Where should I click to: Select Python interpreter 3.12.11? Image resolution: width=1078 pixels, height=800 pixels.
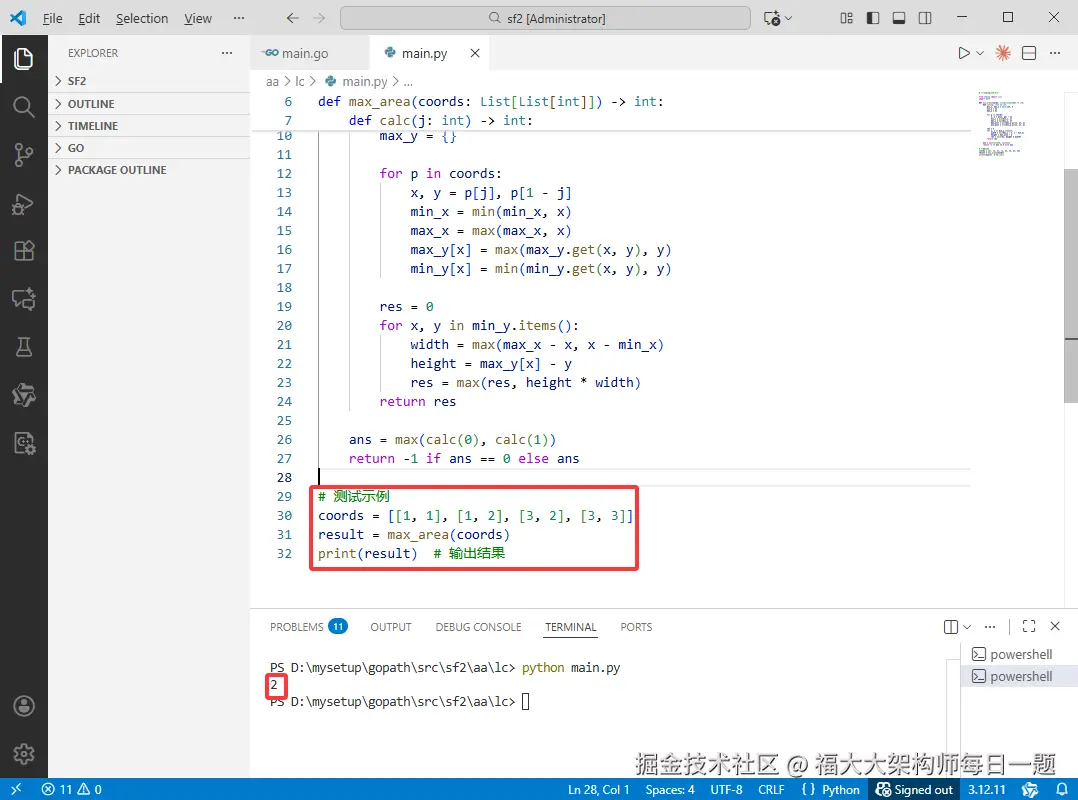click(987, 790)
